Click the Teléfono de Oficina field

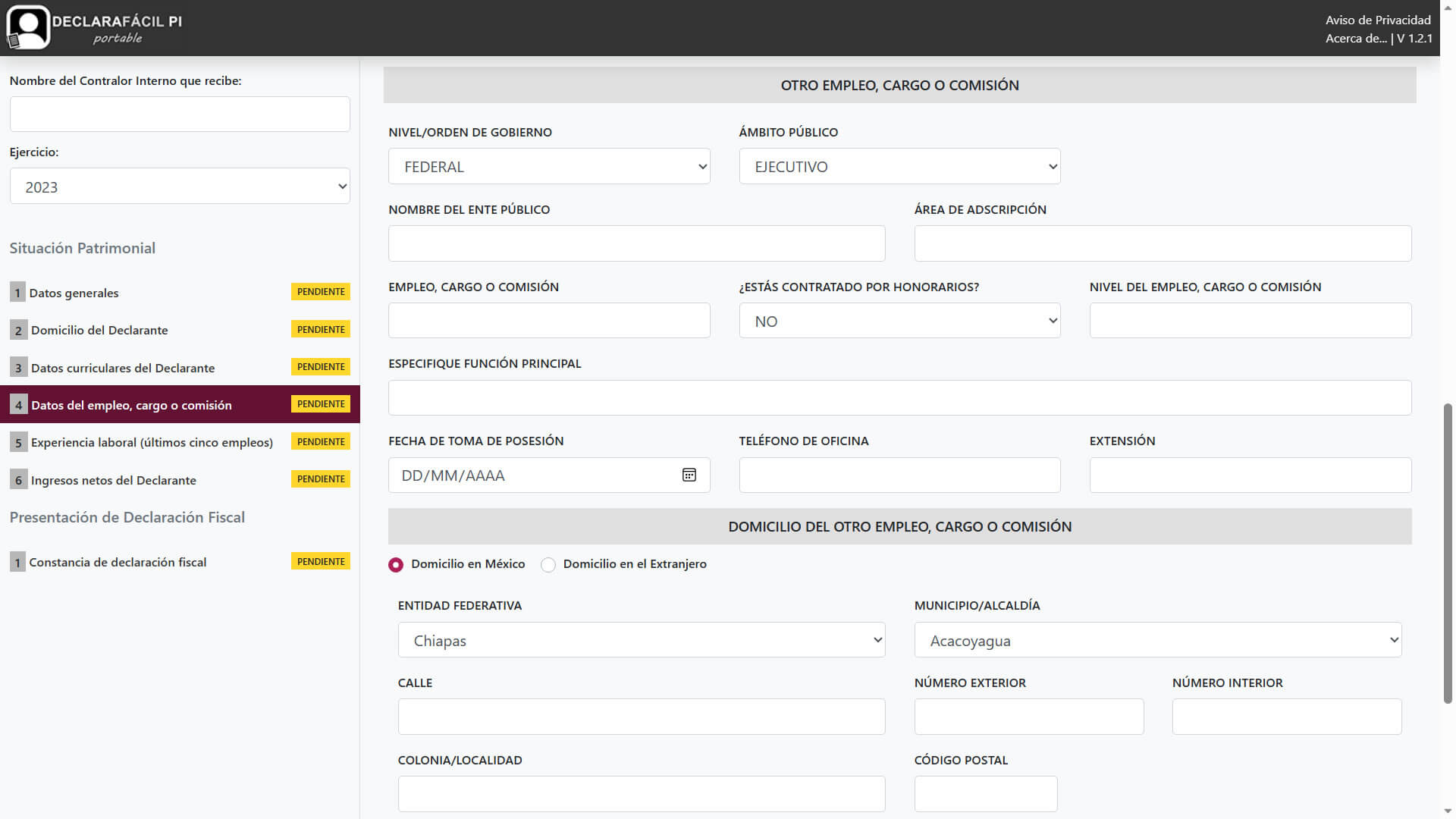[x=899, y=475]
